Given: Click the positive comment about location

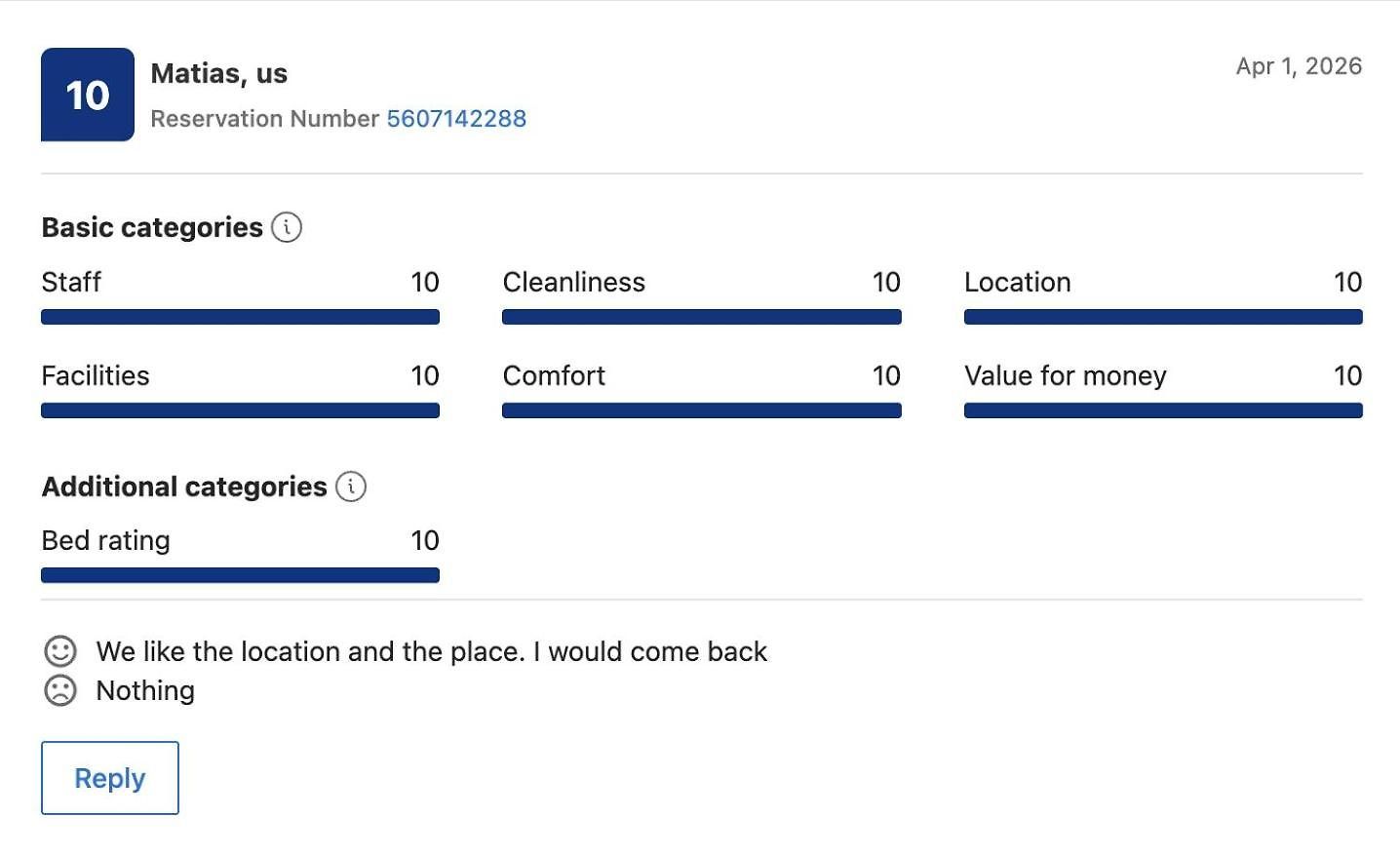Looking at the screenshot, I should (432, 651).
